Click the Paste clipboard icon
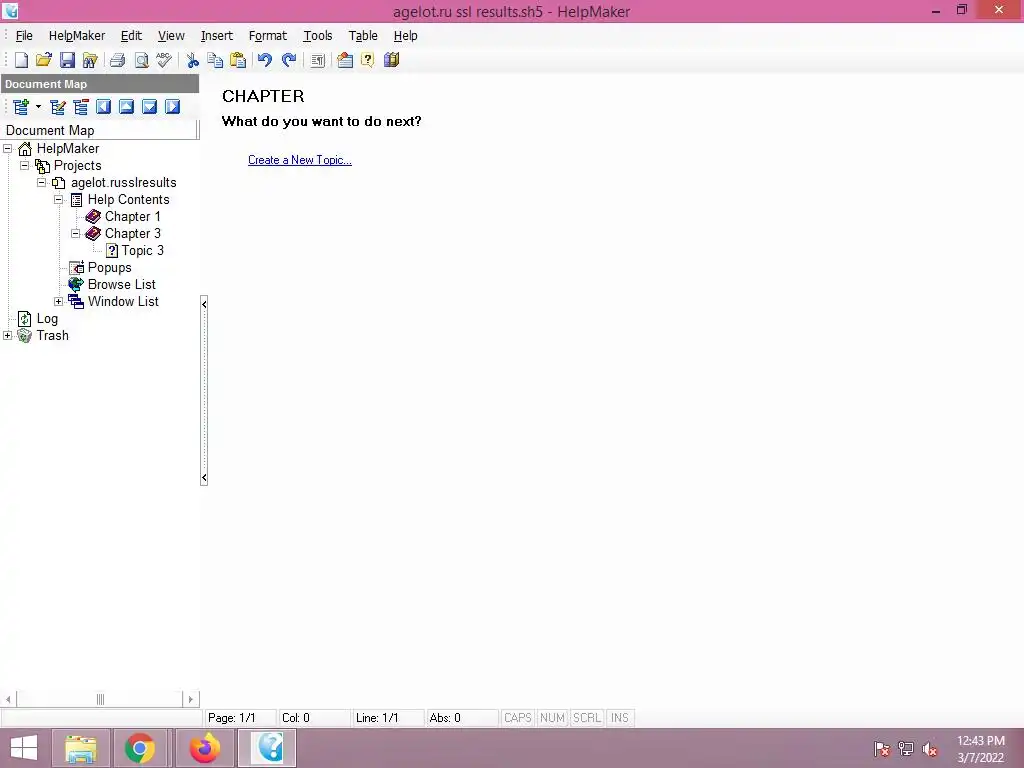 238,60
